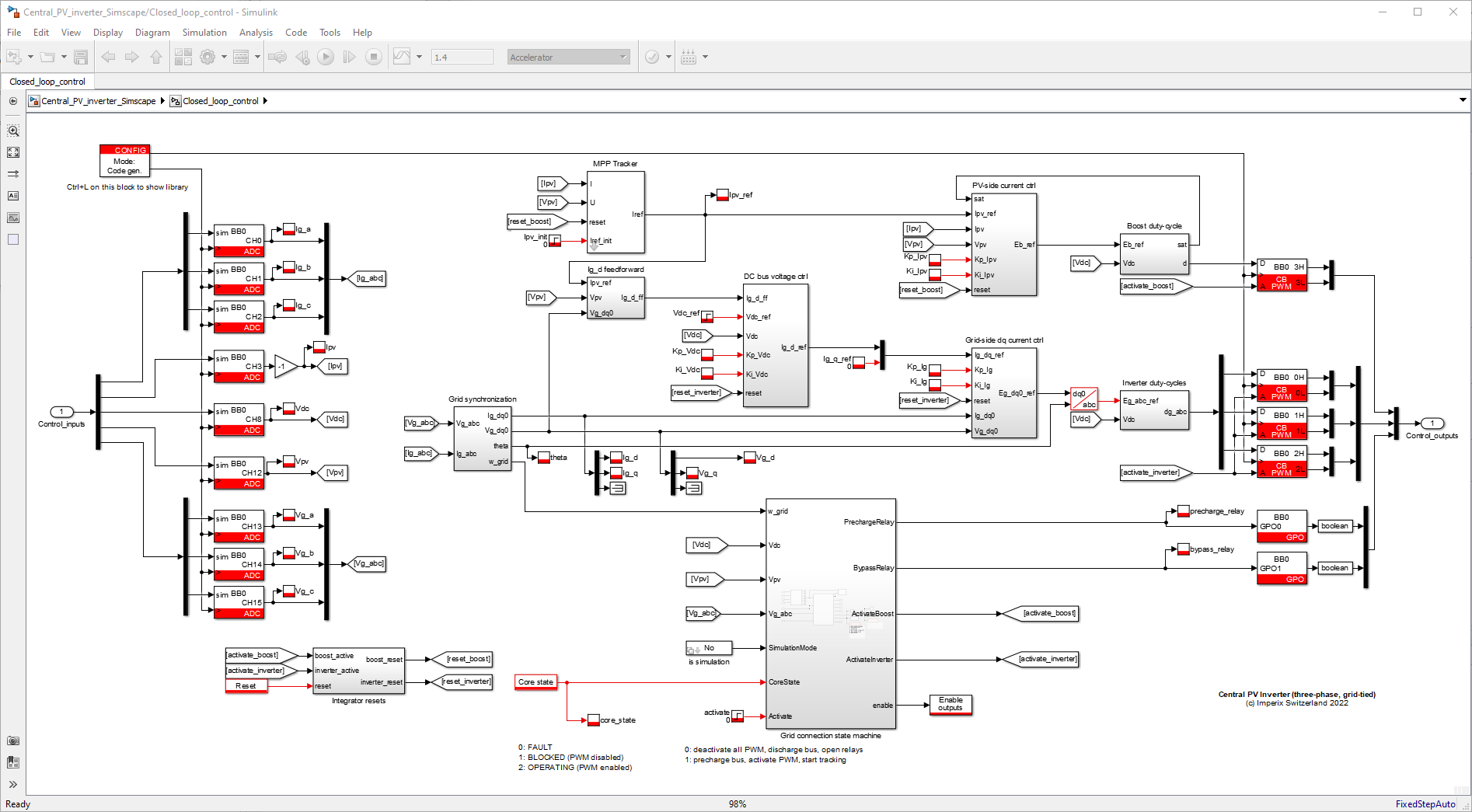Click the Stop simulation button
This screenshot has height=812, width=1472.
pyautogui.click(x=374, y=57)
